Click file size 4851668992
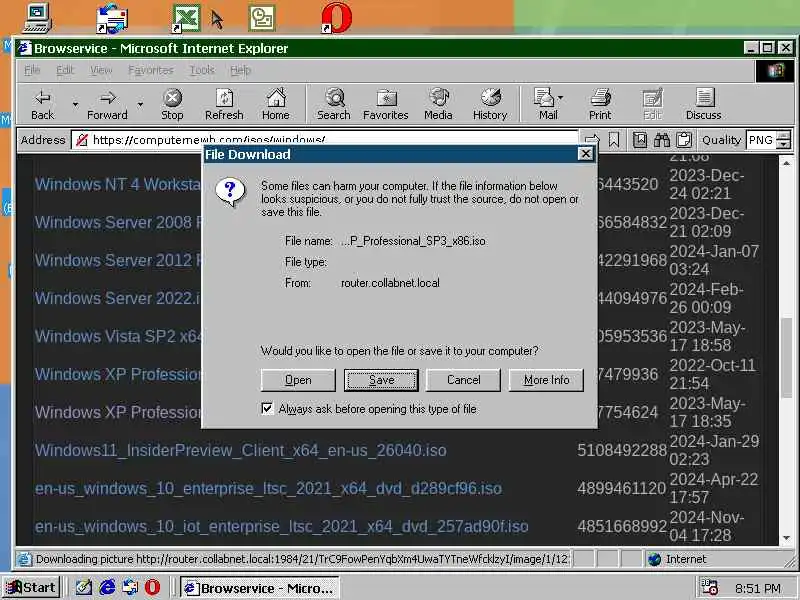800x600 pixels. [622, 526]
